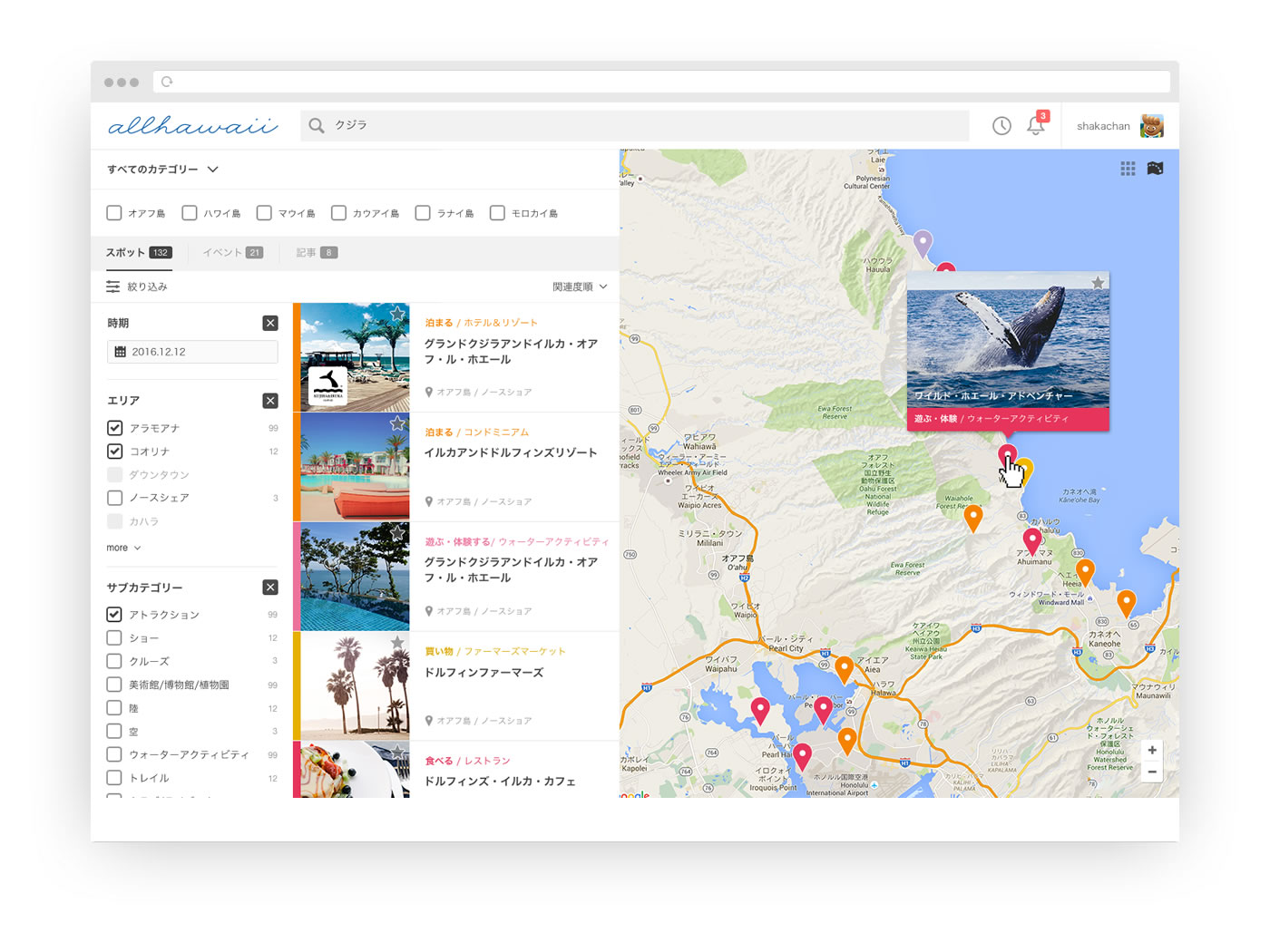Click the search field with クジラ
Image resolution: width=1270 pixels, height=952 pixels.
635,125
